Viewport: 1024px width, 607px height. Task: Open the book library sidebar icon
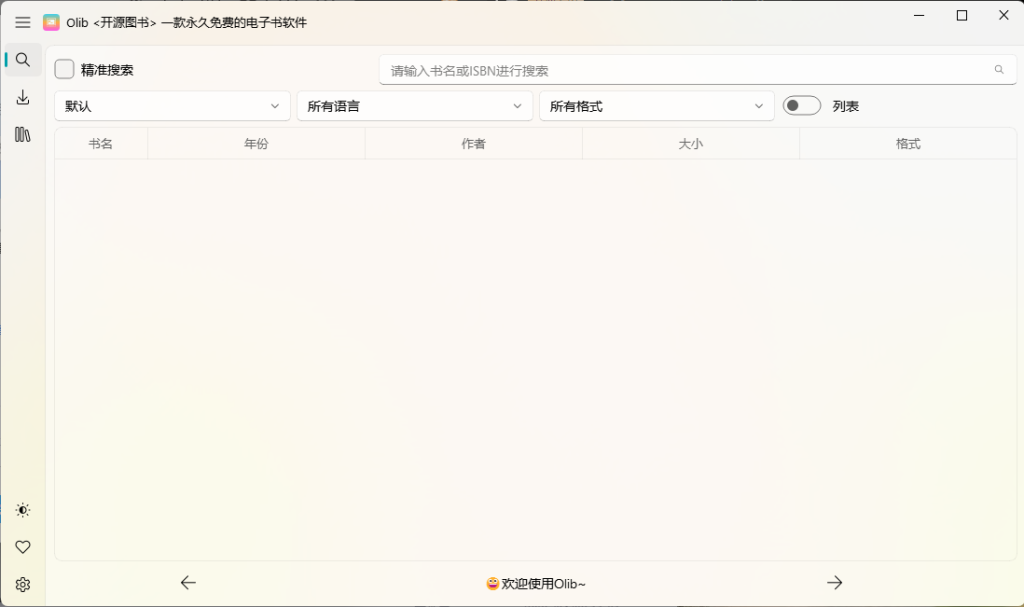pyautogui.click(x=22, y=135)
